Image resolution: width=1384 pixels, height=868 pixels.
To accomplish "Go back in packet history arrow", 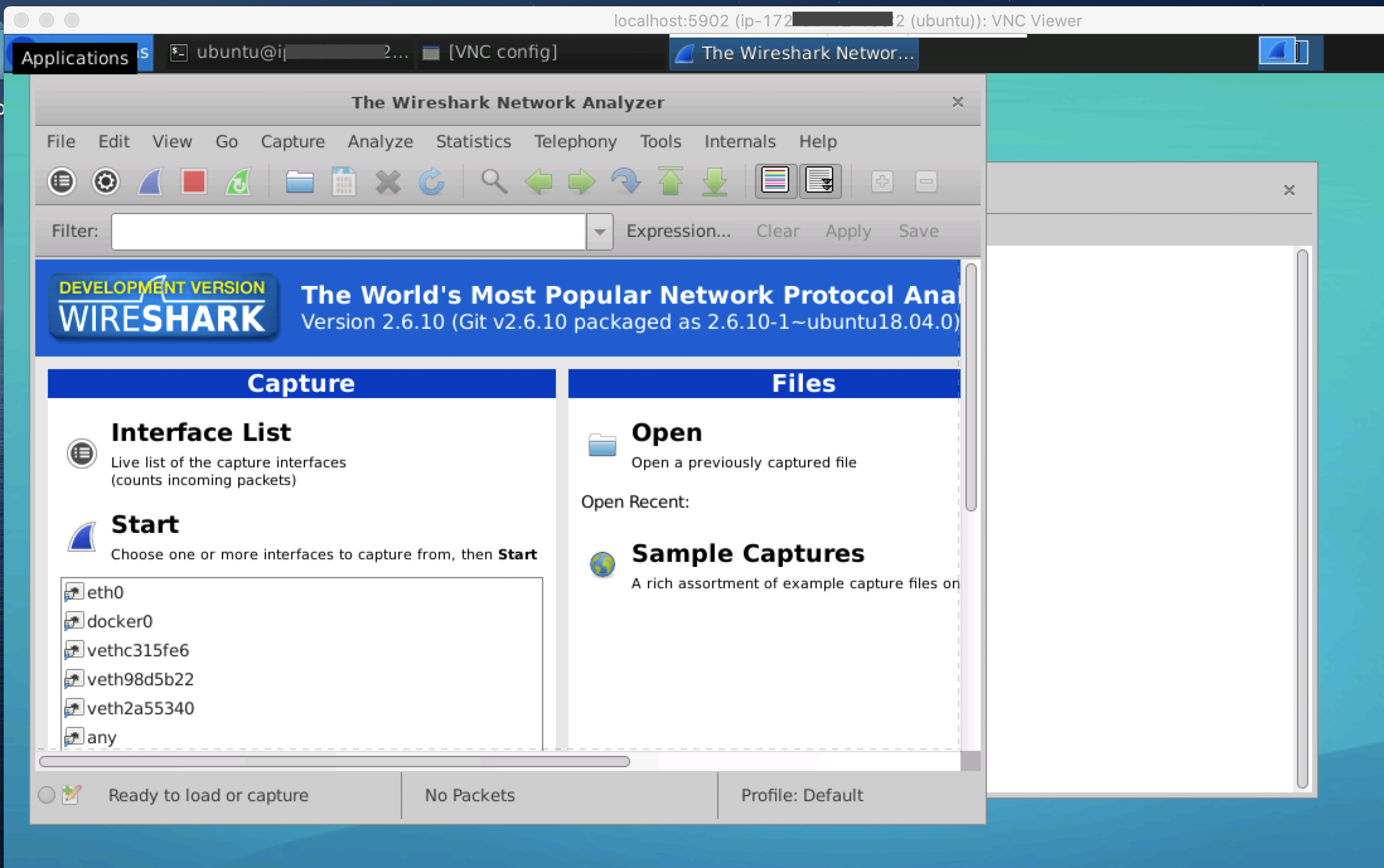I will [538, 182].
